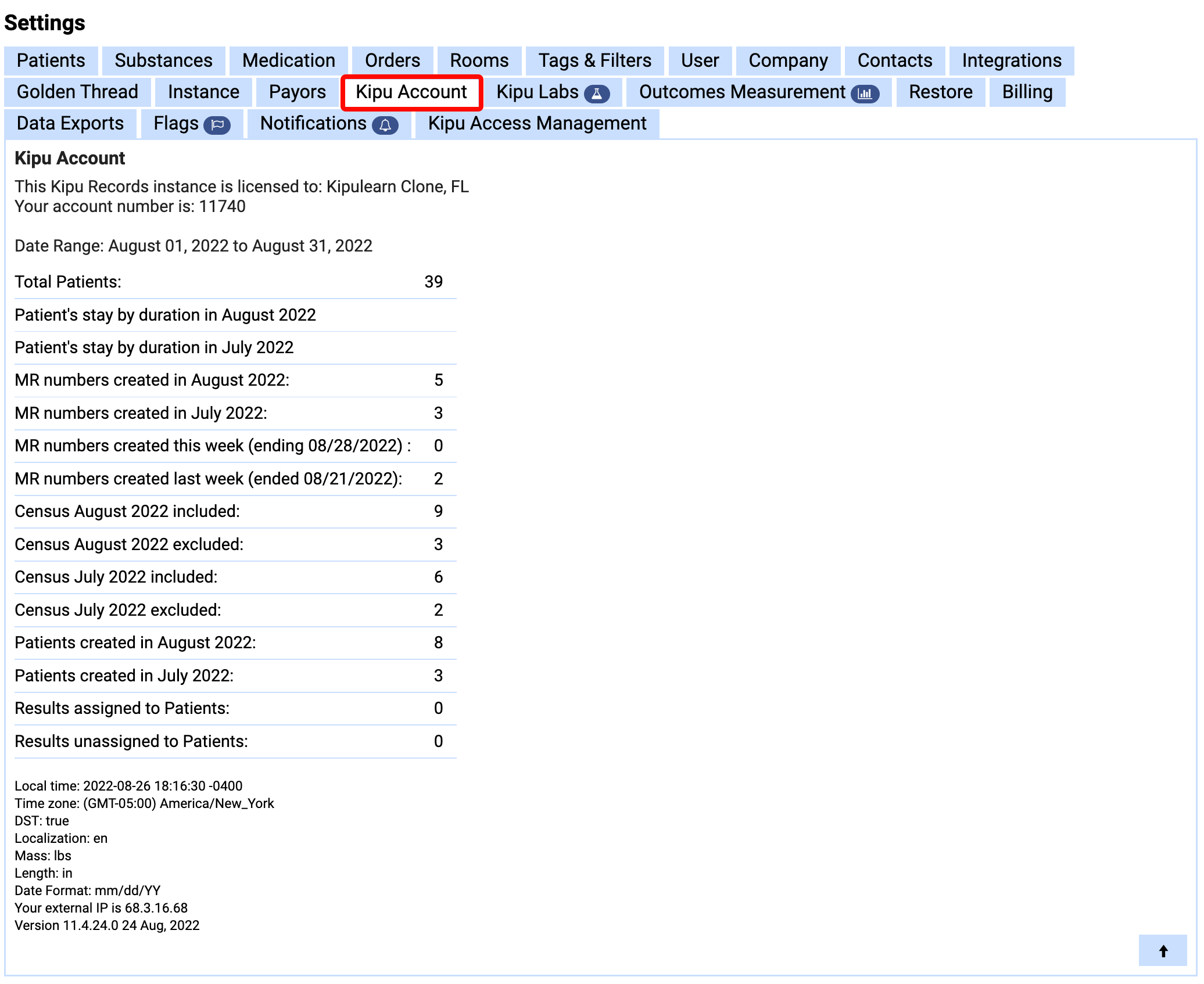The width and height of the screenshot is (1204, 984).
Task: Select the Kipu Account tab
Action: coord(411,92)
